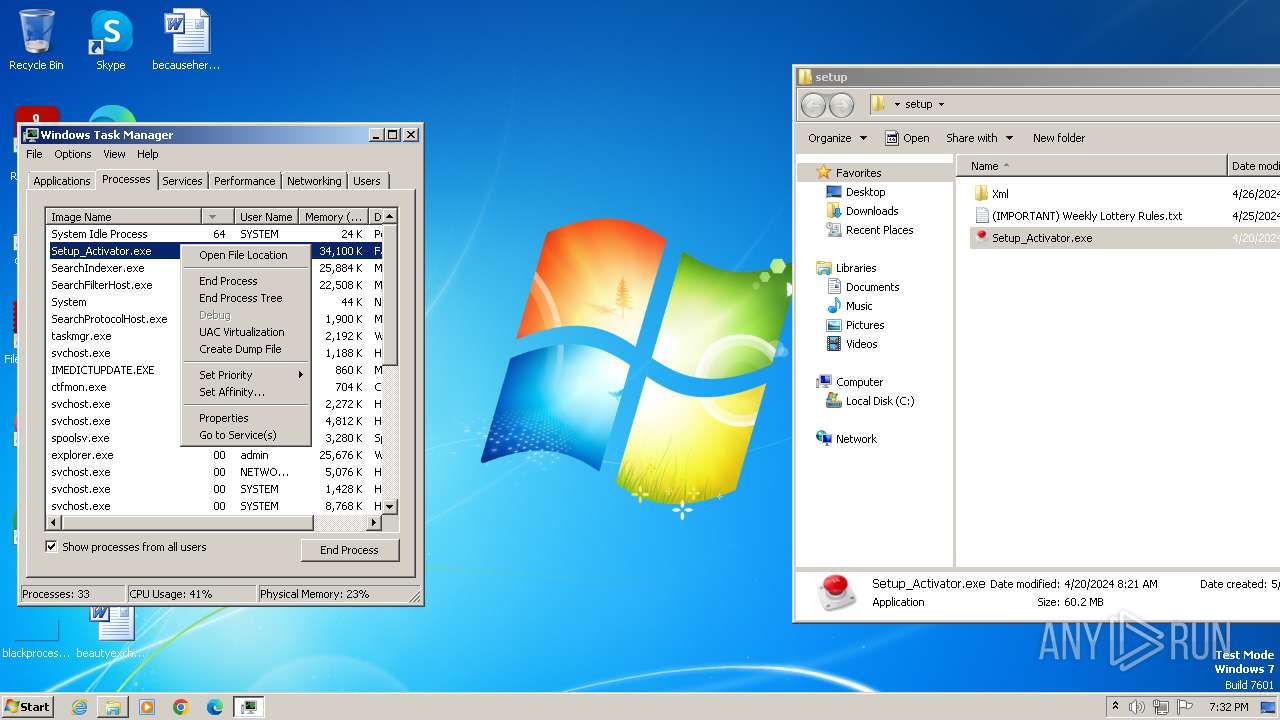Switch to Task Manager taskbar button

(249, 707)
